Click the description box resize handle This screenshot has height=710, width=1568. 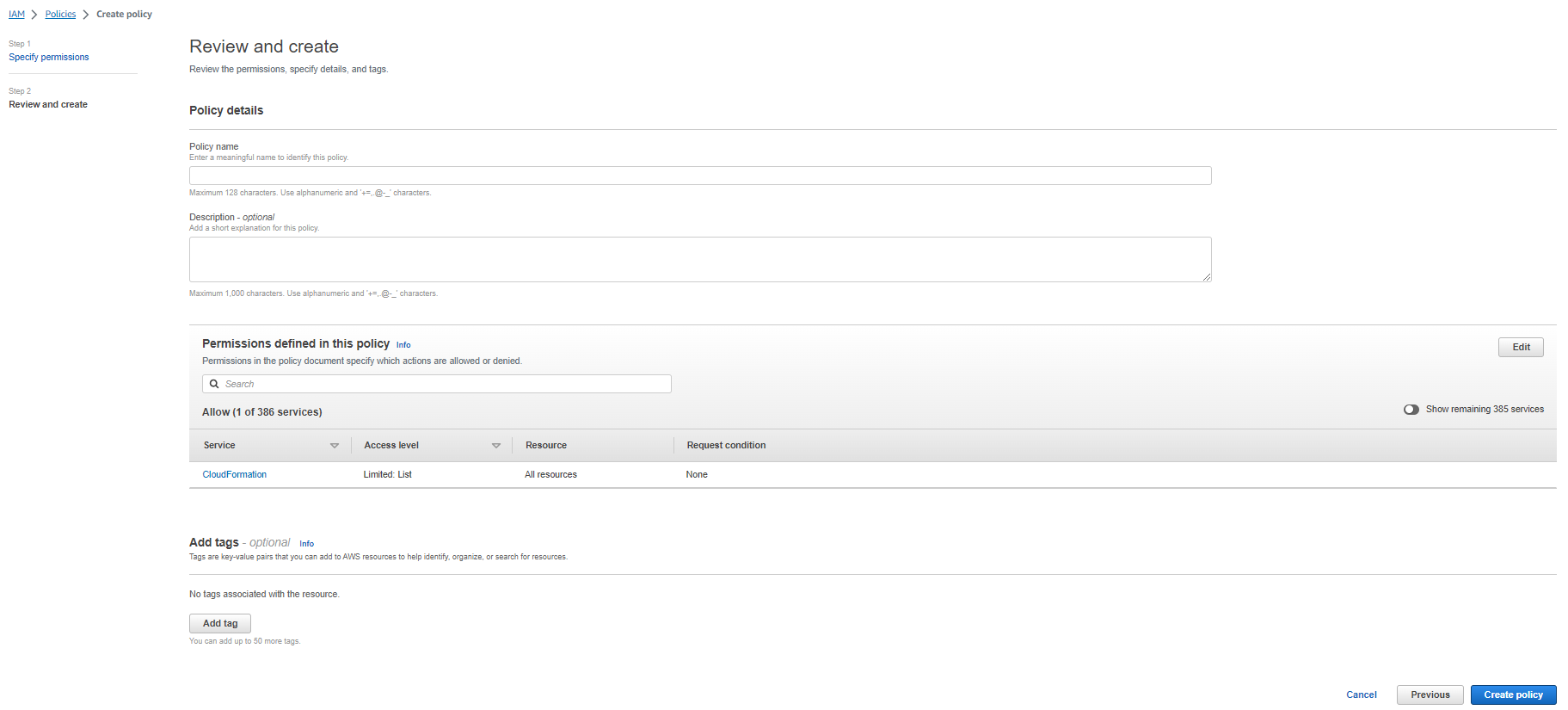click(x=1207, y=277)
